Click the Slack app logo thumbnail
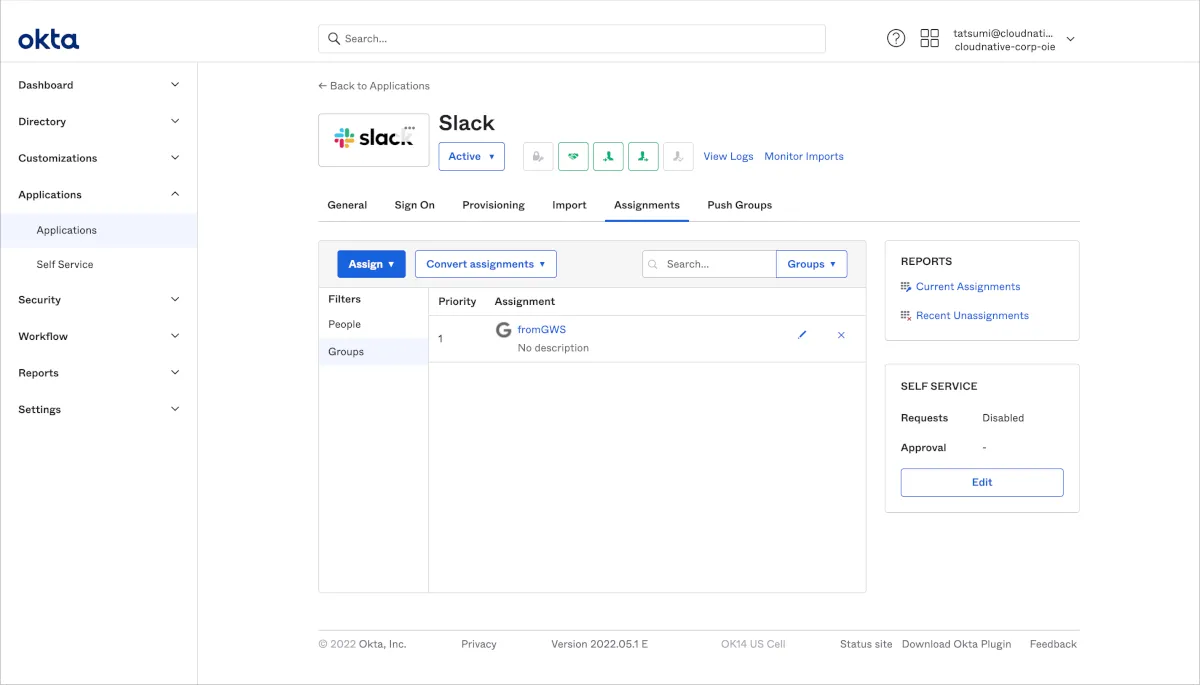This screenshot has height=685, width=1200. [x=366, y=140]
